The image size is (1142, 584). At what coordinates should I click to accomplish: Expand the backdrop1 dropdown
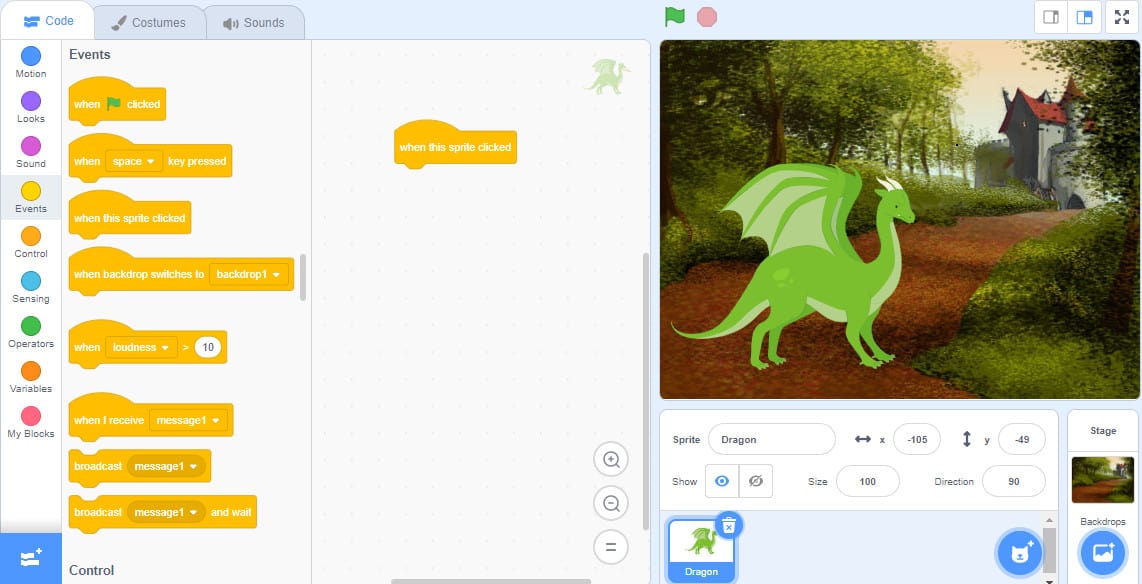pos(248,275)
